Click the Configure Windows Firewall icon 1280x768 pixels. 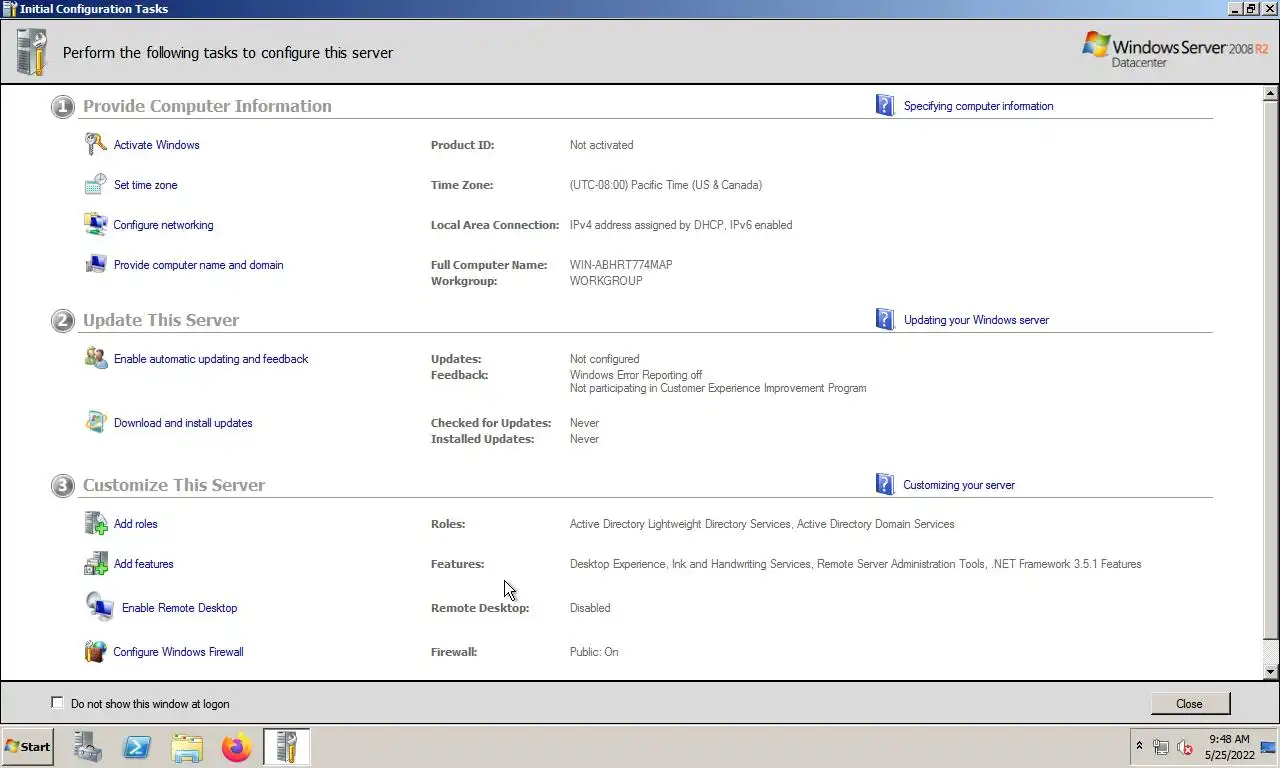[95, 651]
